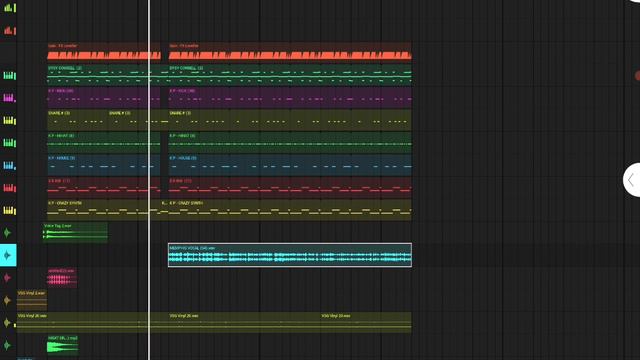The width and height of the screenshot is (640, 360).
Task: Select the magenta K.P KICK track icon
Action: (9, 98)
